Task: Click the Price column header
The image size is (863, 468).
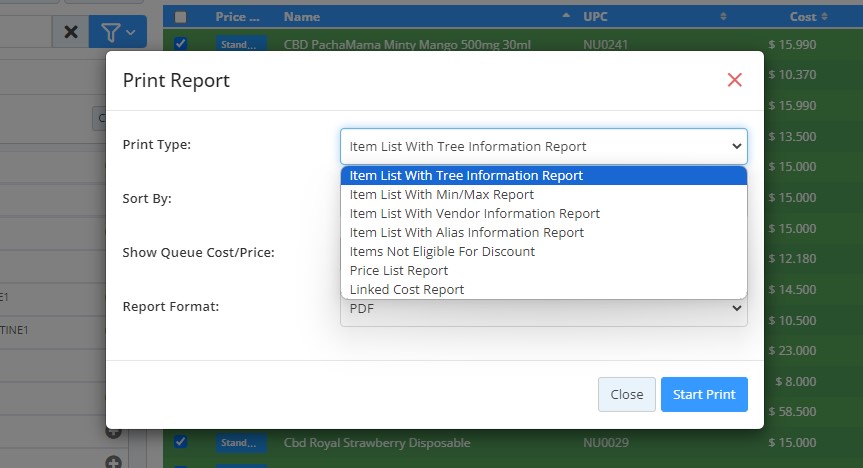Action: point(237,17)
